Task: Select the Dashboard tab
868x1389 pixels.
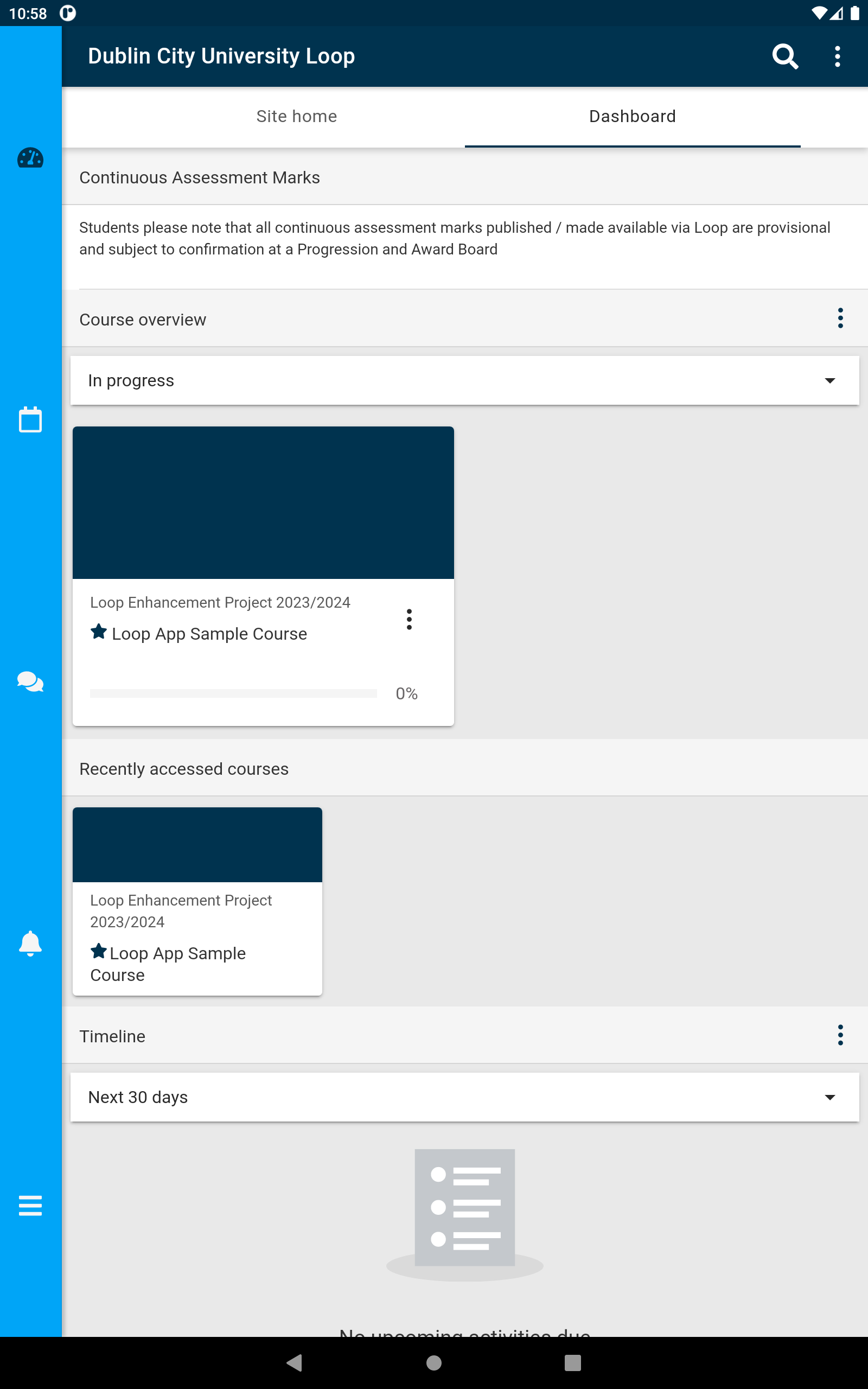Action: 633,117
